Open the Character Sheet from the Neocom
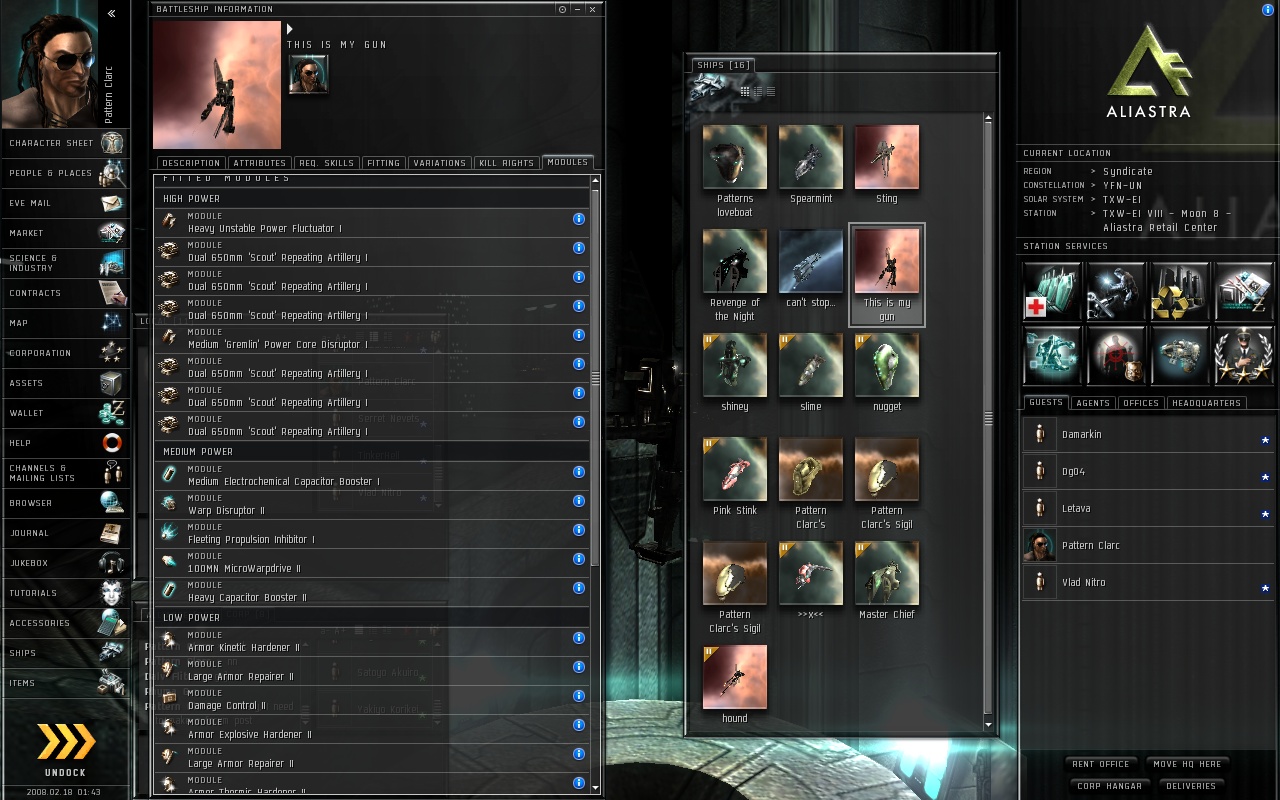Screen dimensions: 1280x800 coord(65,143)
